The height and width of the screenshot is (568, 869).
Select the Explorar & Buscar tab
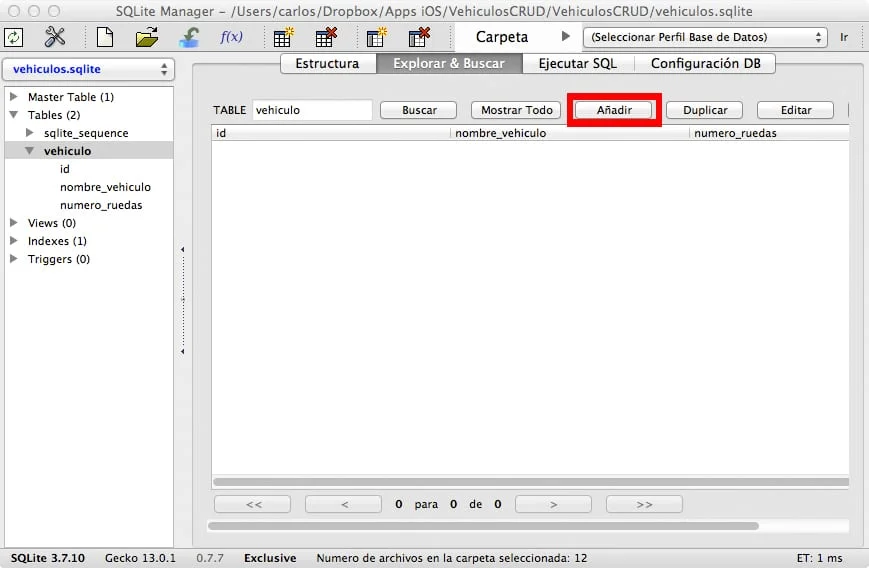(x=449, y=63)
